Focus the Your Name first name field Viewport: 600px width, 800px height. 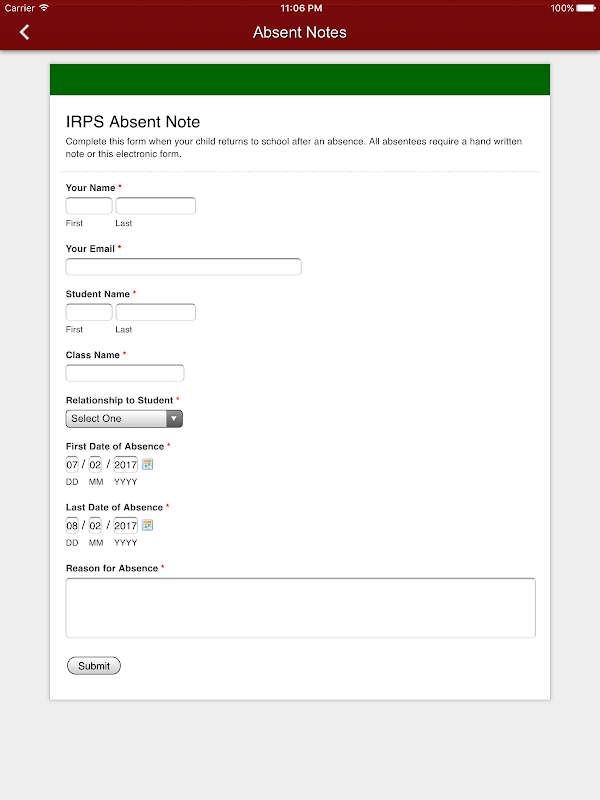pos(89,206)
